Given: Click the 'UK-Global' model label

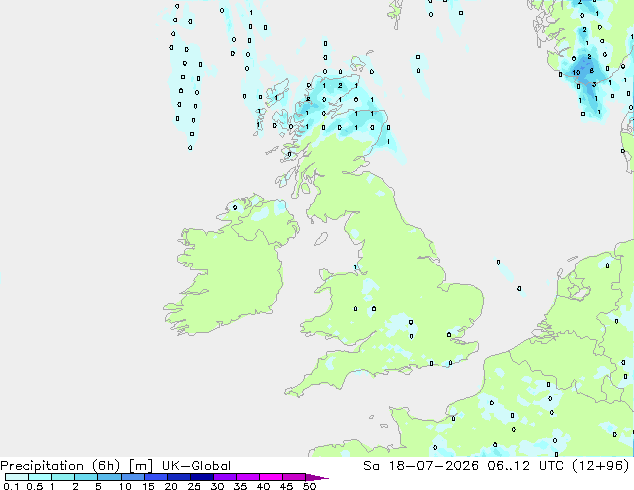Looking at the screenshot, I should coord(197,466).
